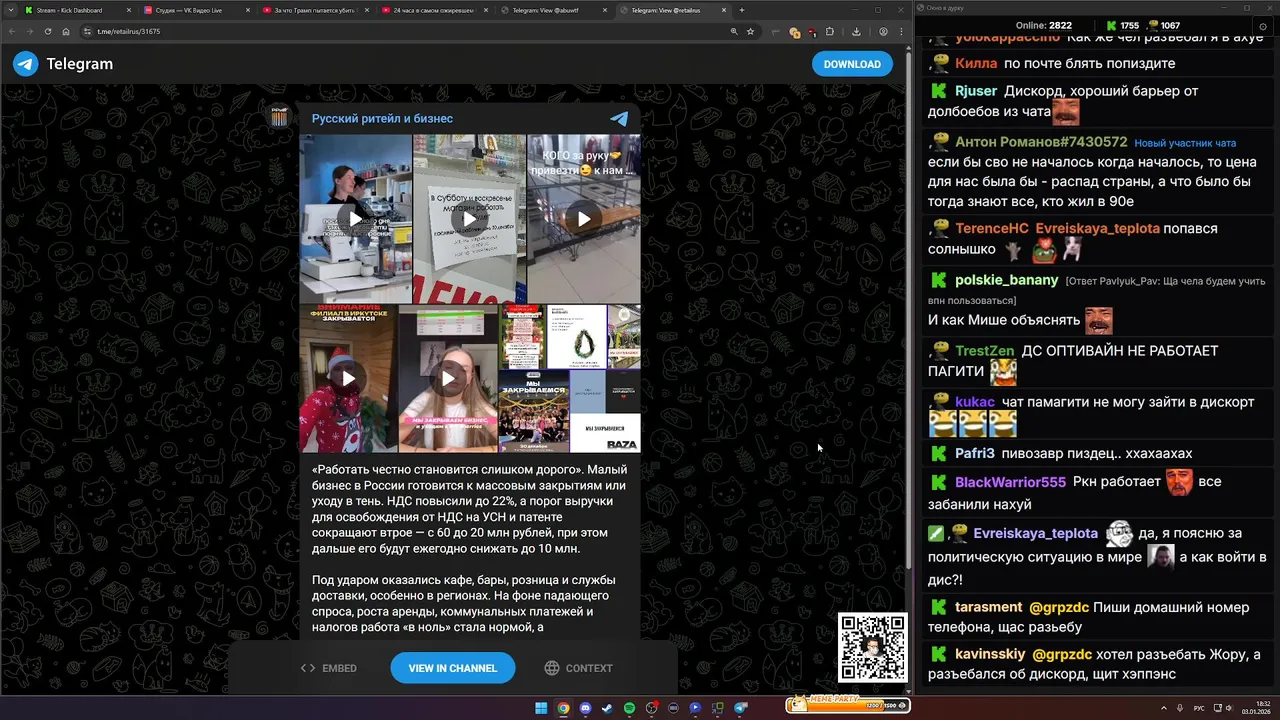
Task: Open the Русский ритейл и бизнес channel link
Action: click(x=382, y=118)
